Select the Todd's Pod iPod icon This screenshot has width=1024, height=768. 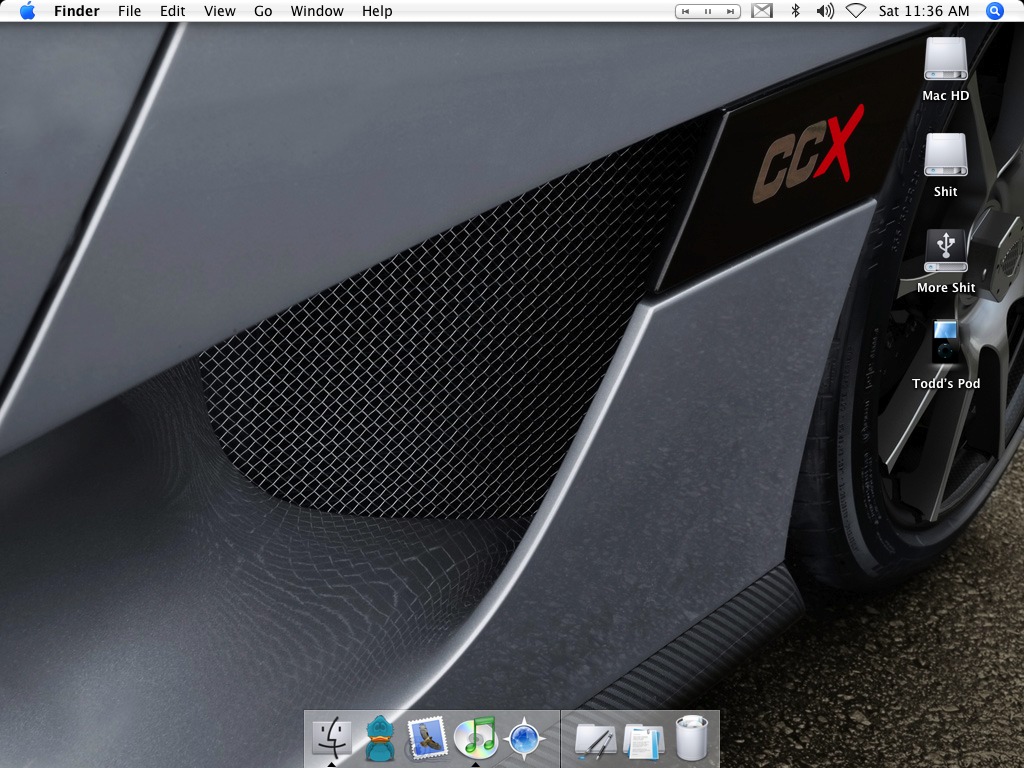(x=945, y=341)
